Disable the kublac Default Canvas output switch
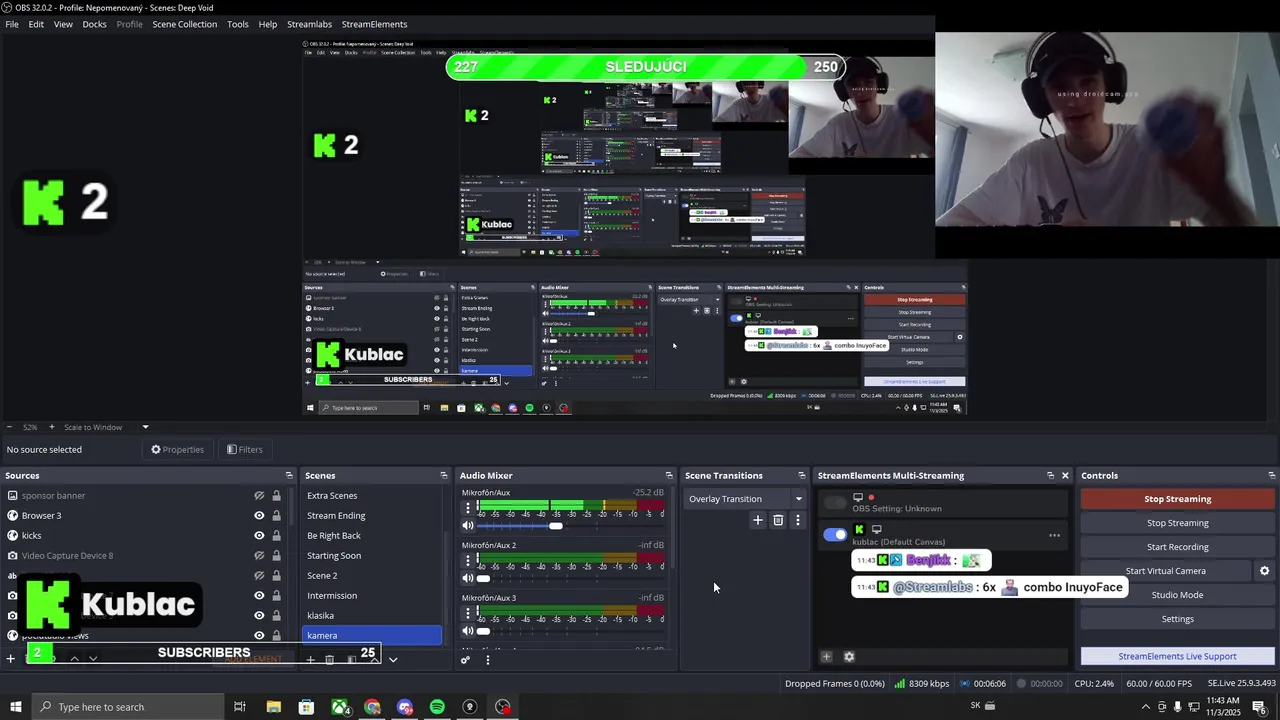 [834, 535]
